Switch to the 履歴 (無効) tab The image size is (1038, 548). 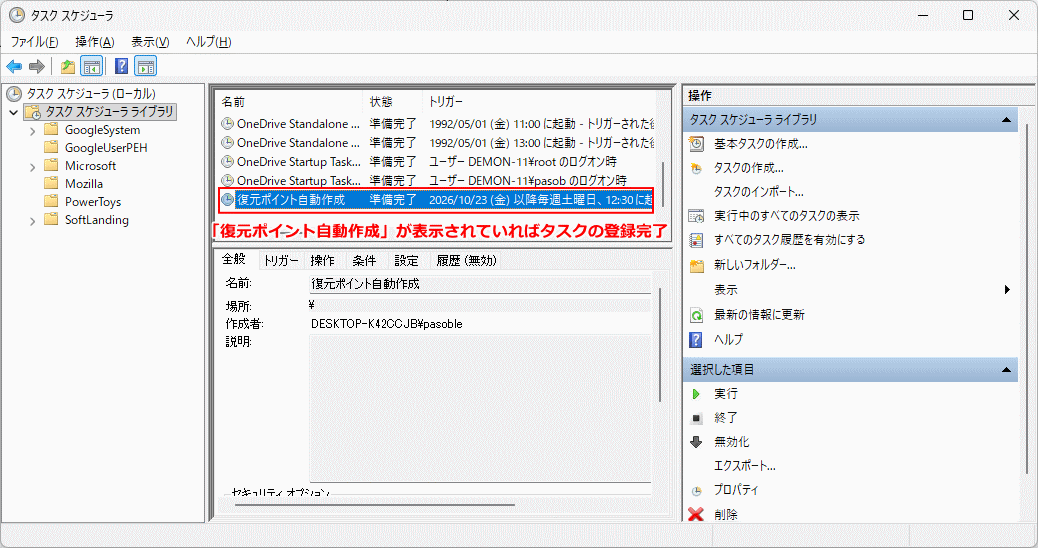coord(466,261)
